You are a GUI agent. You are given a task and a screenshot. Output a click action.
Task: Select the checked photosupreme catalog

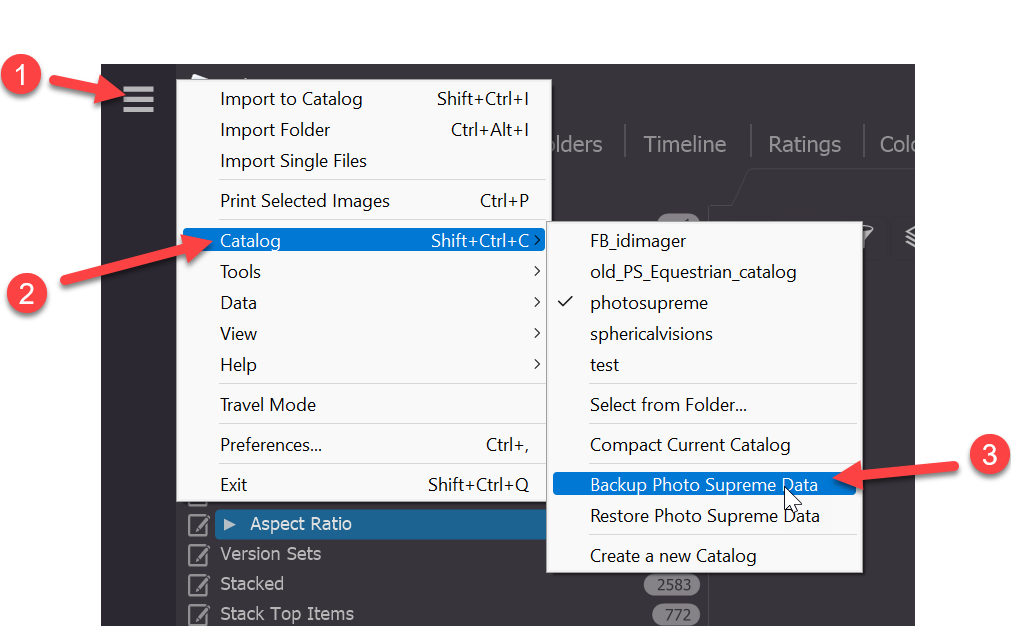[704, 302]
